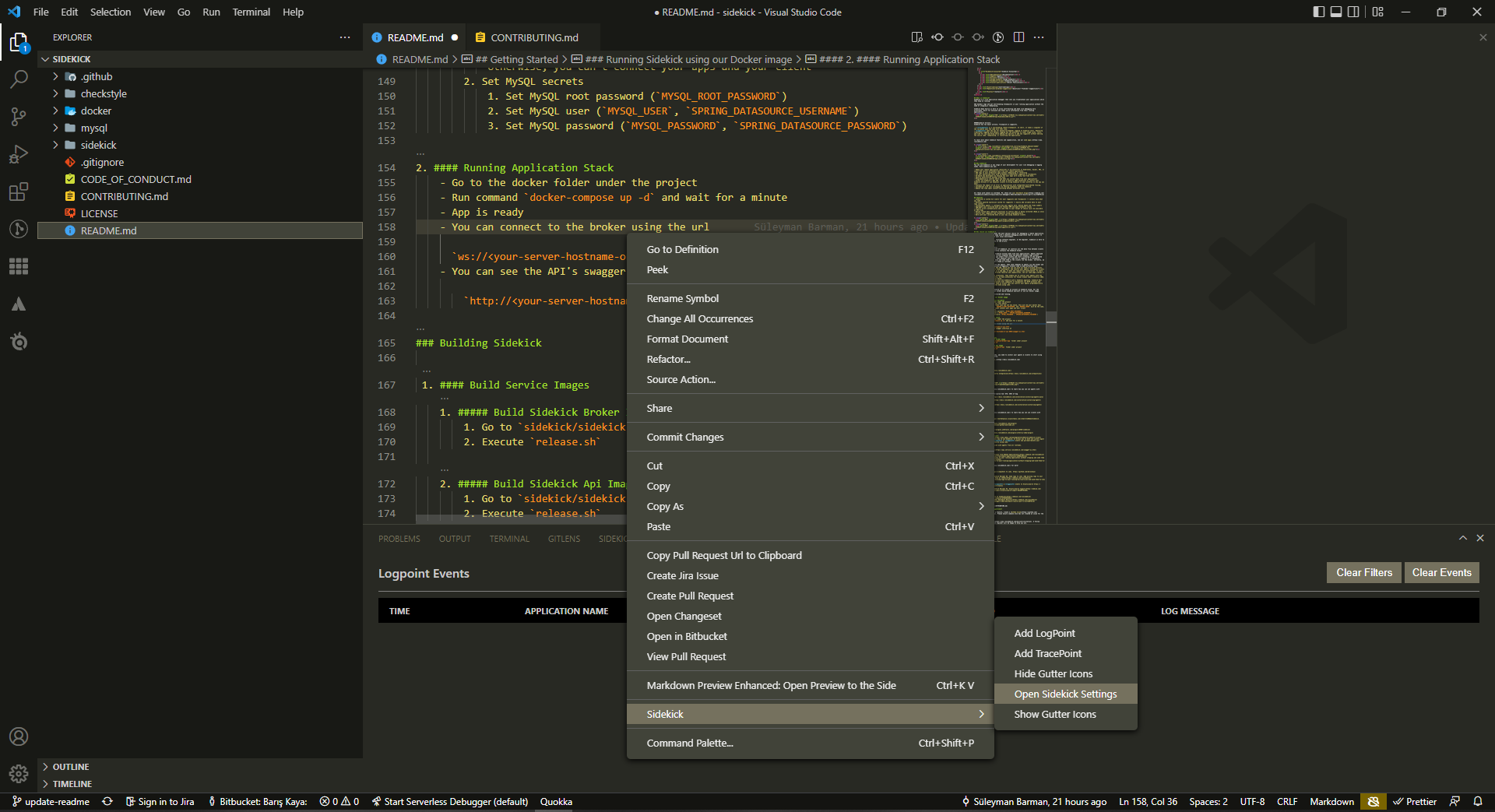Click the editor vertical scrollbar thumb

(x=1051, y=329)
